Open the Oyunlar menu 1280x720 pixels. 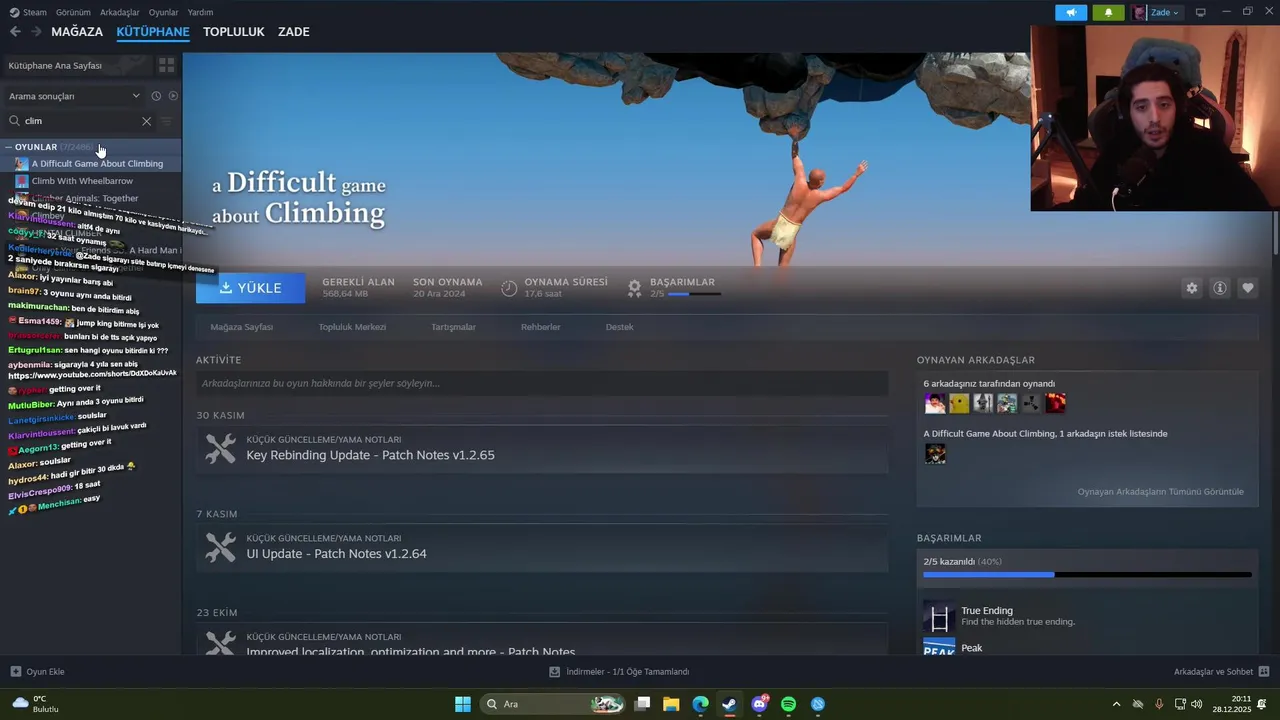click(163, 12)
